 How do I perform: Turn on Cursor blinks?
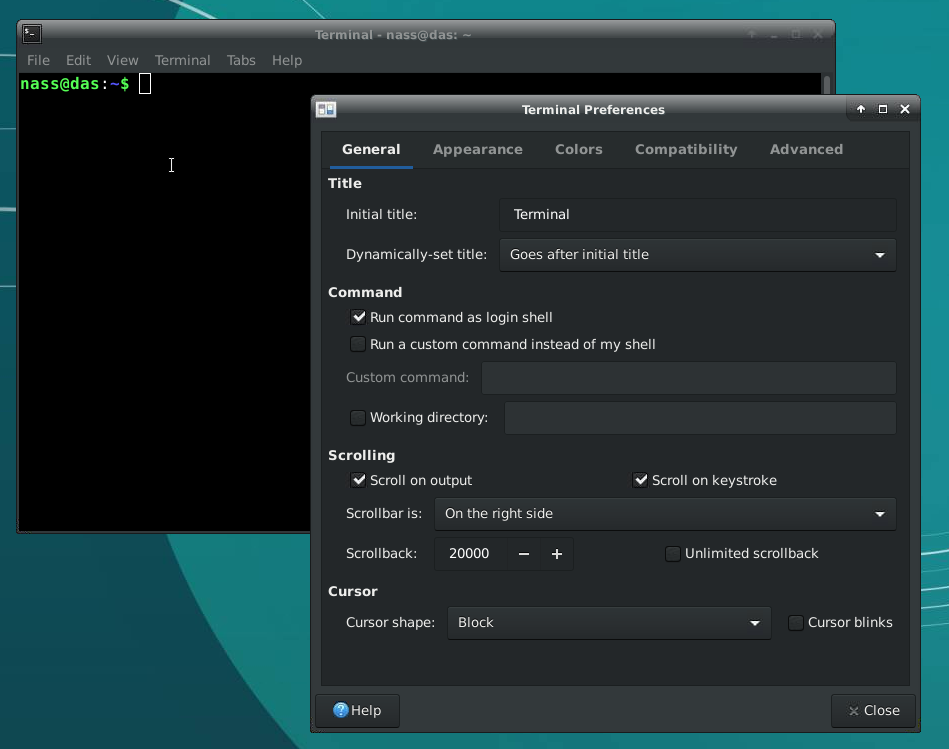(796, 623)
